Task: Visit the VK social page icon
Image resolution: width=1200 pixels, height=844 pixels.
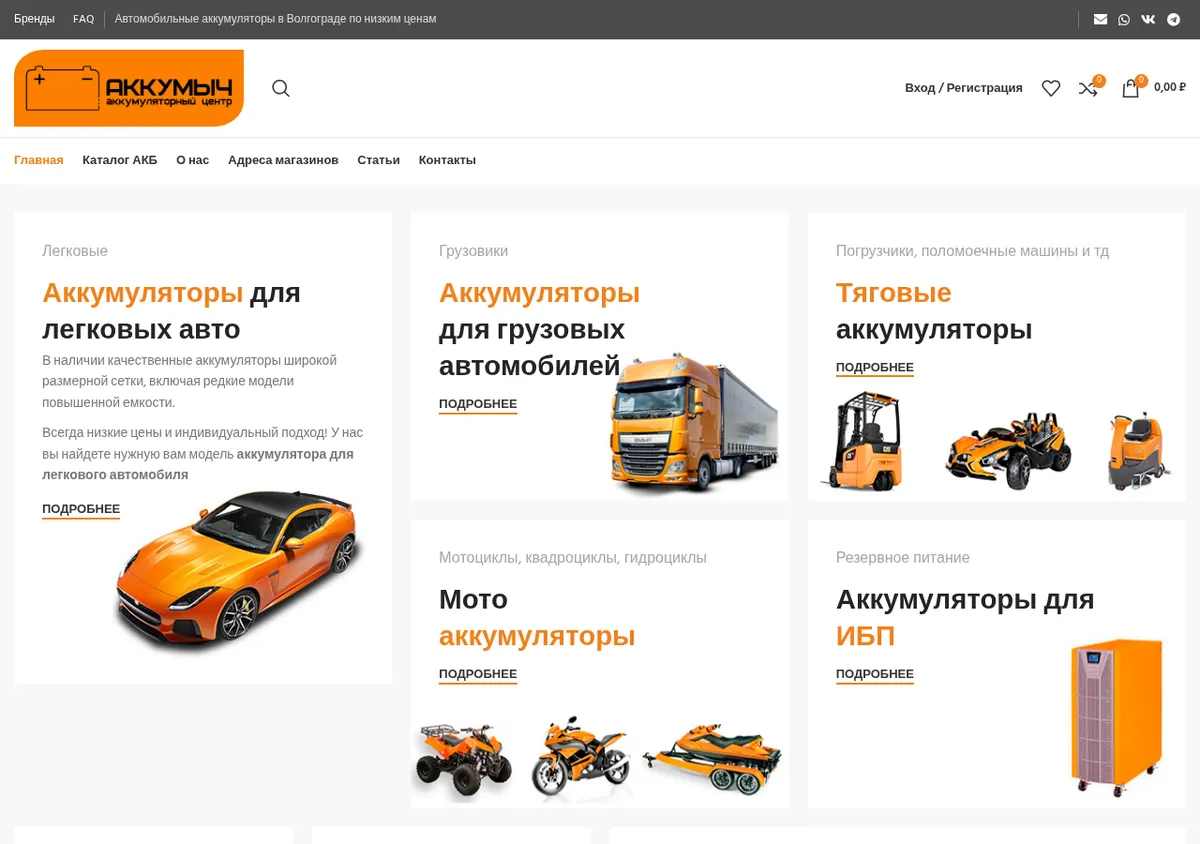Action: tap(1148, 19)
